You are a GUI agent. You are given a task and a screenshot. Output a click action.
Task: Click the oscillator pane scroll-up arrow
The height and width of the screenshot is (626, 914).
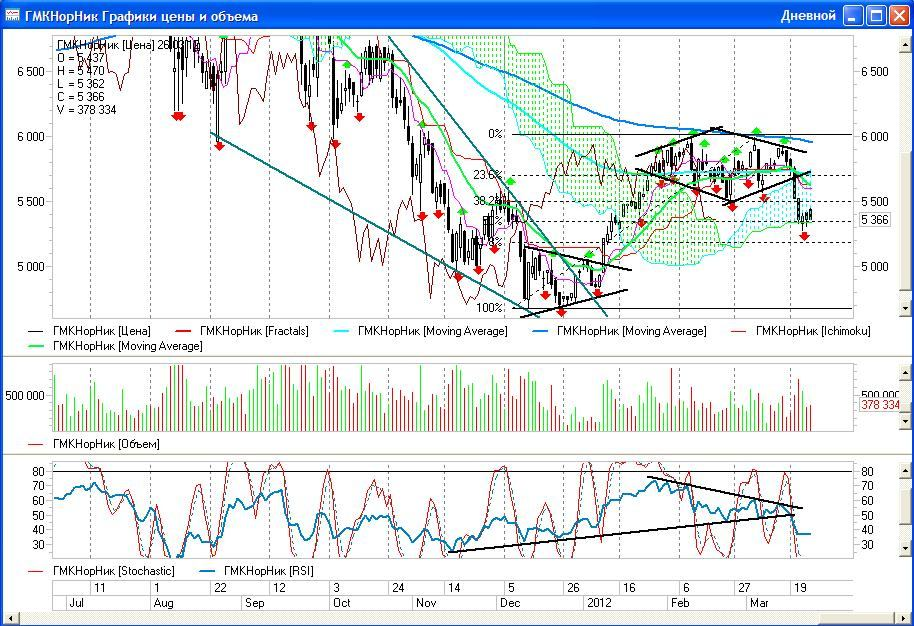[x=905, y=470]
